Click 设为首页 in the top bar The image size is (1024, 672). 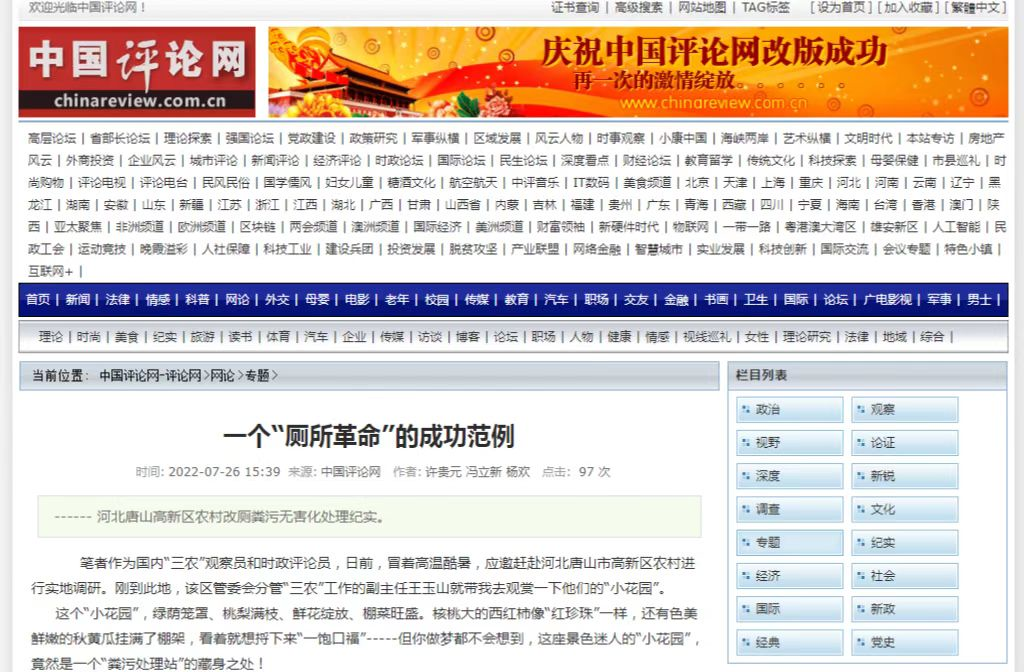pos(841,8)
